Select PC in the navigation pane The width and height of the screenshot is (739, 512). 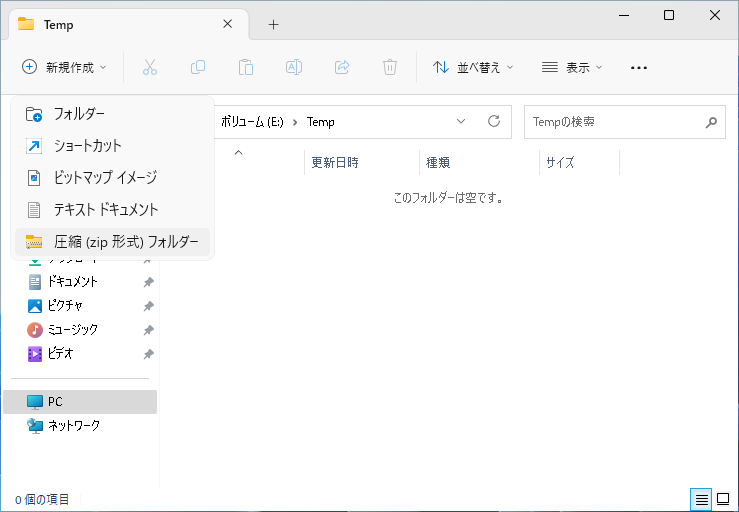pyautogui.click(x=55, y=401)
